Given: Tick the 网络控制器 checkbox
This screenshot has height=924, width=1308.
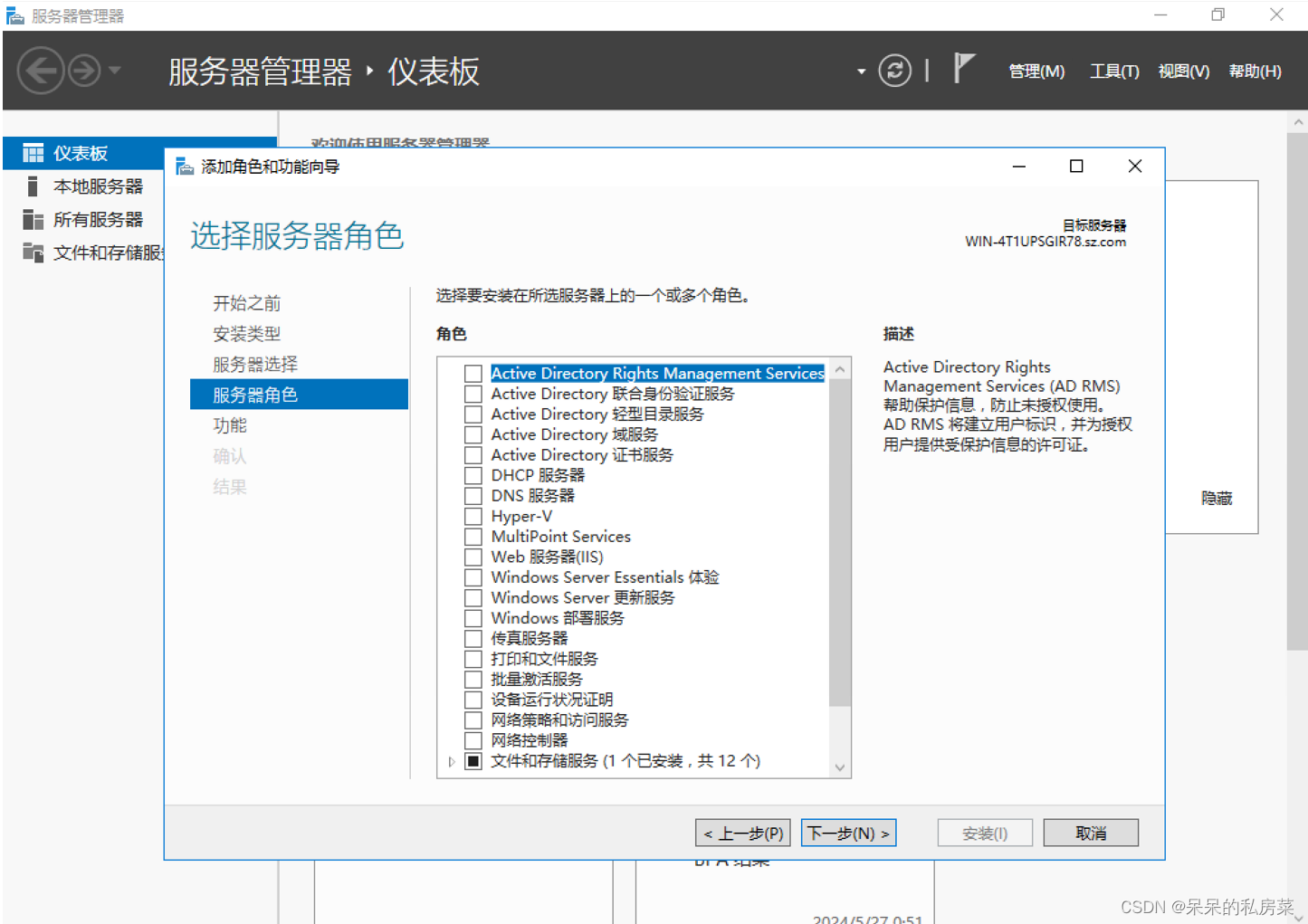Looking at the screenshot, I should [473, 740].
